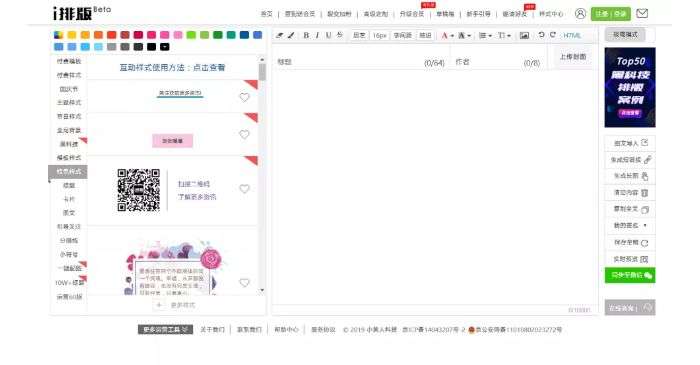Pick the multicolor palette swatch

[x=58, y=35]
